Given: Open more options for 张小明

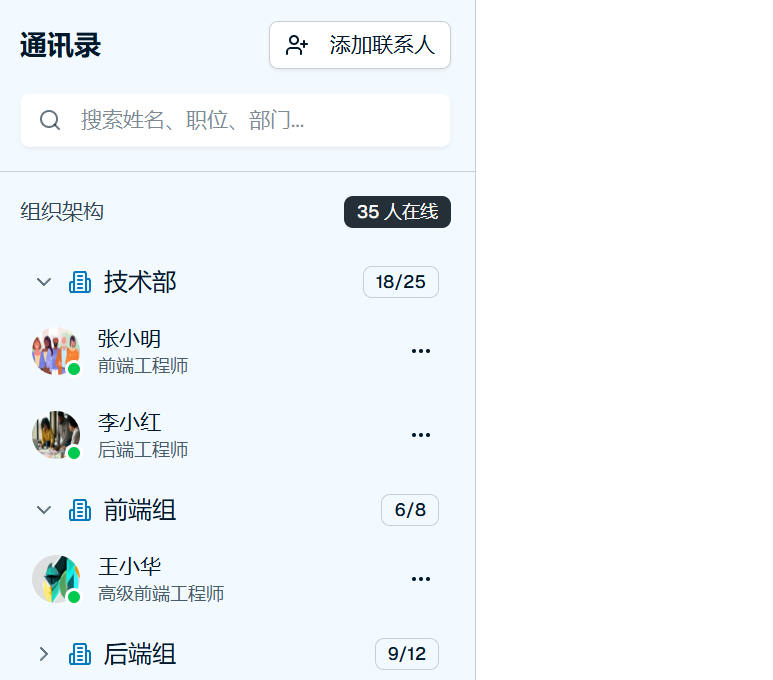Looking at the screenshot, I should point(421,351).
